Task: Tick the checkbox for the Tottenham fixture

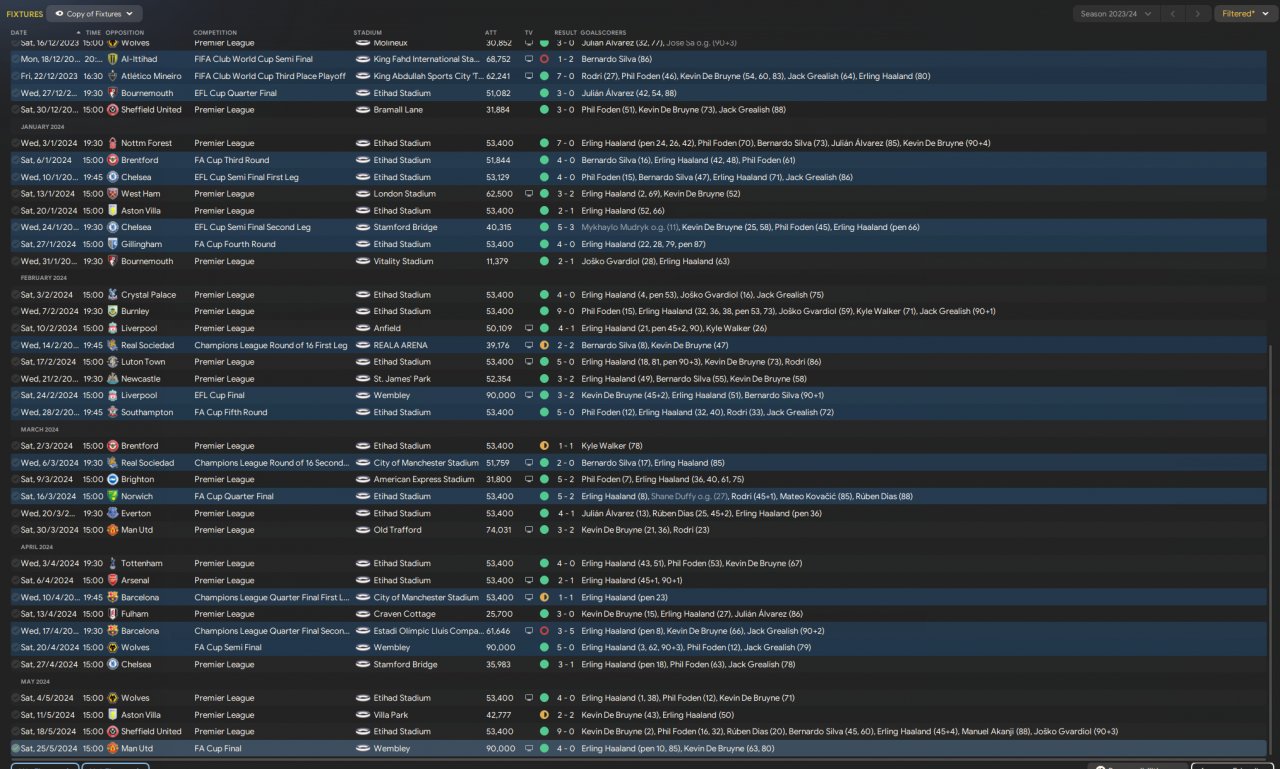Action: 16,563
